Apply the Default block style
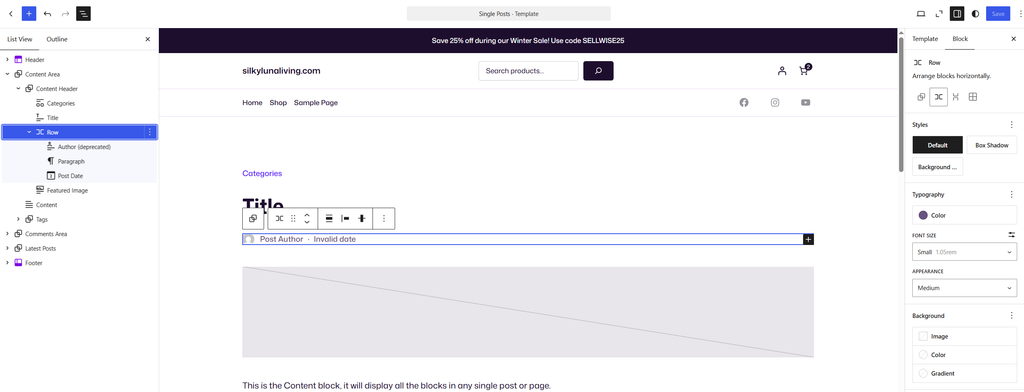The height and width of the screenshot is (392, 1024). tap(937, 145)
